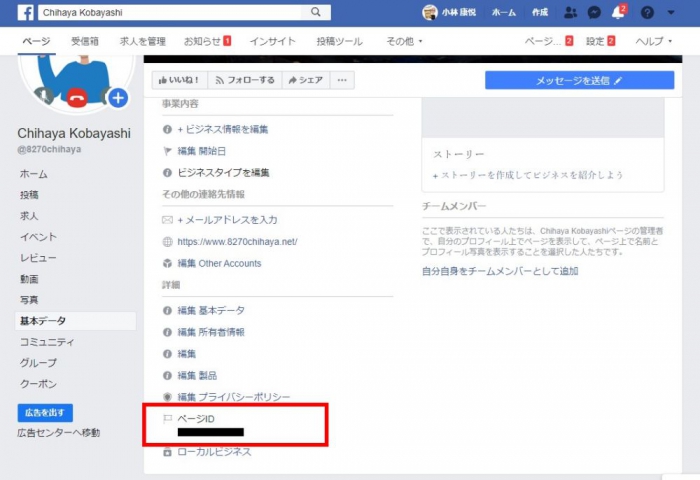Select ホーム in left sidebar
The height and width of the screenshot is (480, 700).
(x=33, y=174)
